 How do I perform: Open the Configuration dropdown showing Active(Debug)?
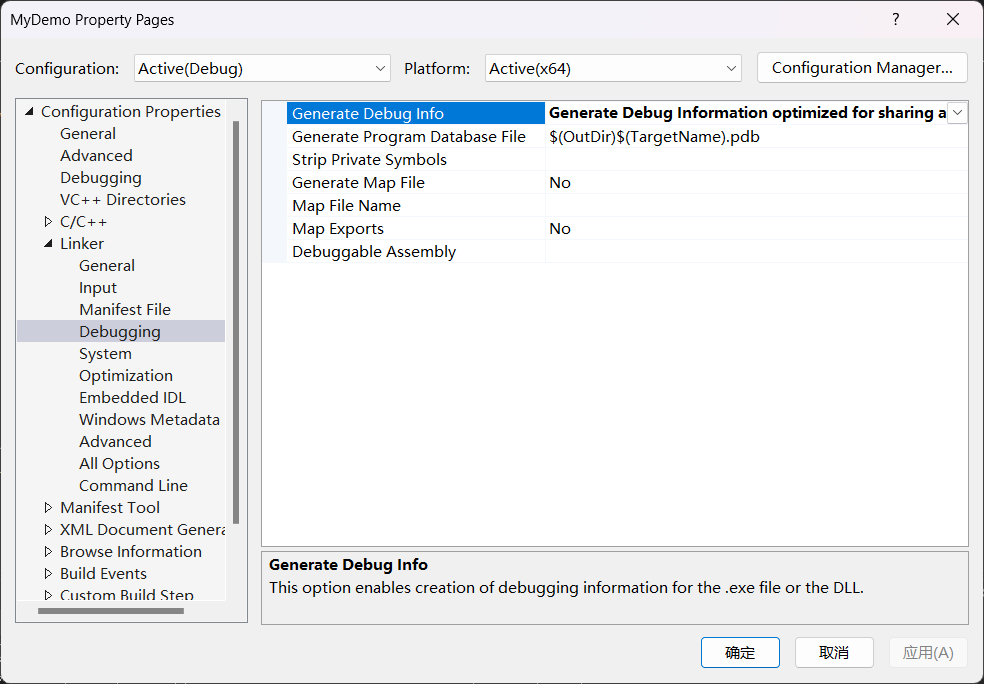(262, 68)
